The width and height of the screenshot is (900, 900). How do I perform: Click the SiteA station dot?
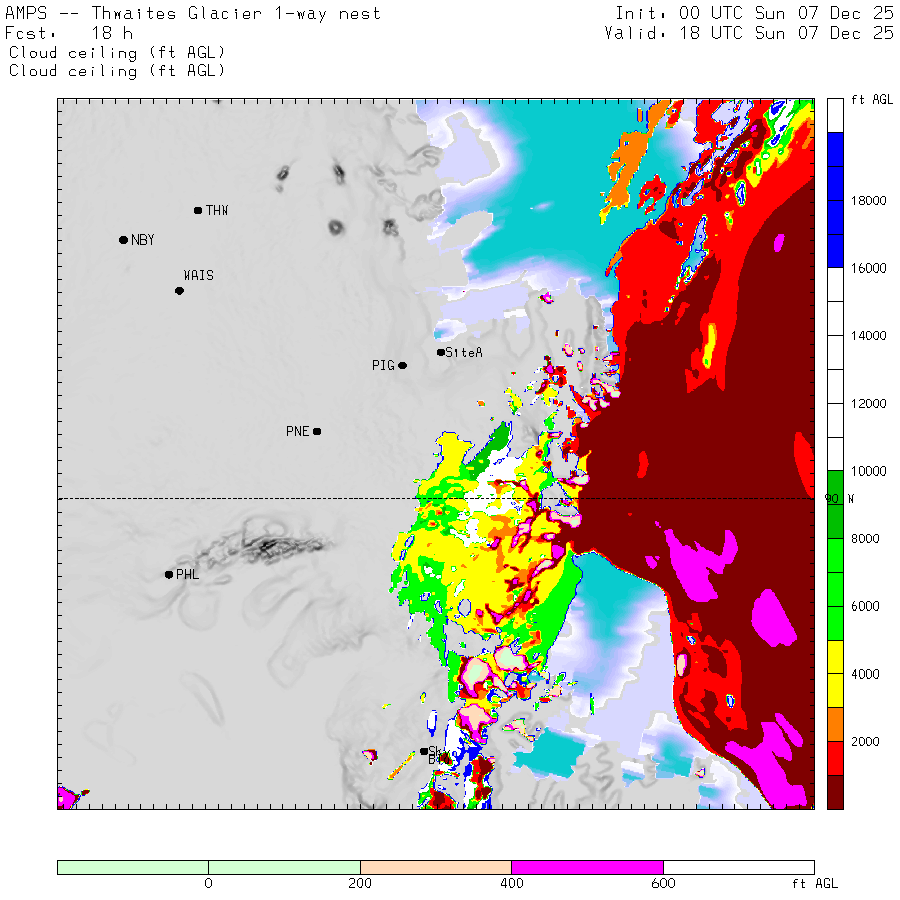440,352
